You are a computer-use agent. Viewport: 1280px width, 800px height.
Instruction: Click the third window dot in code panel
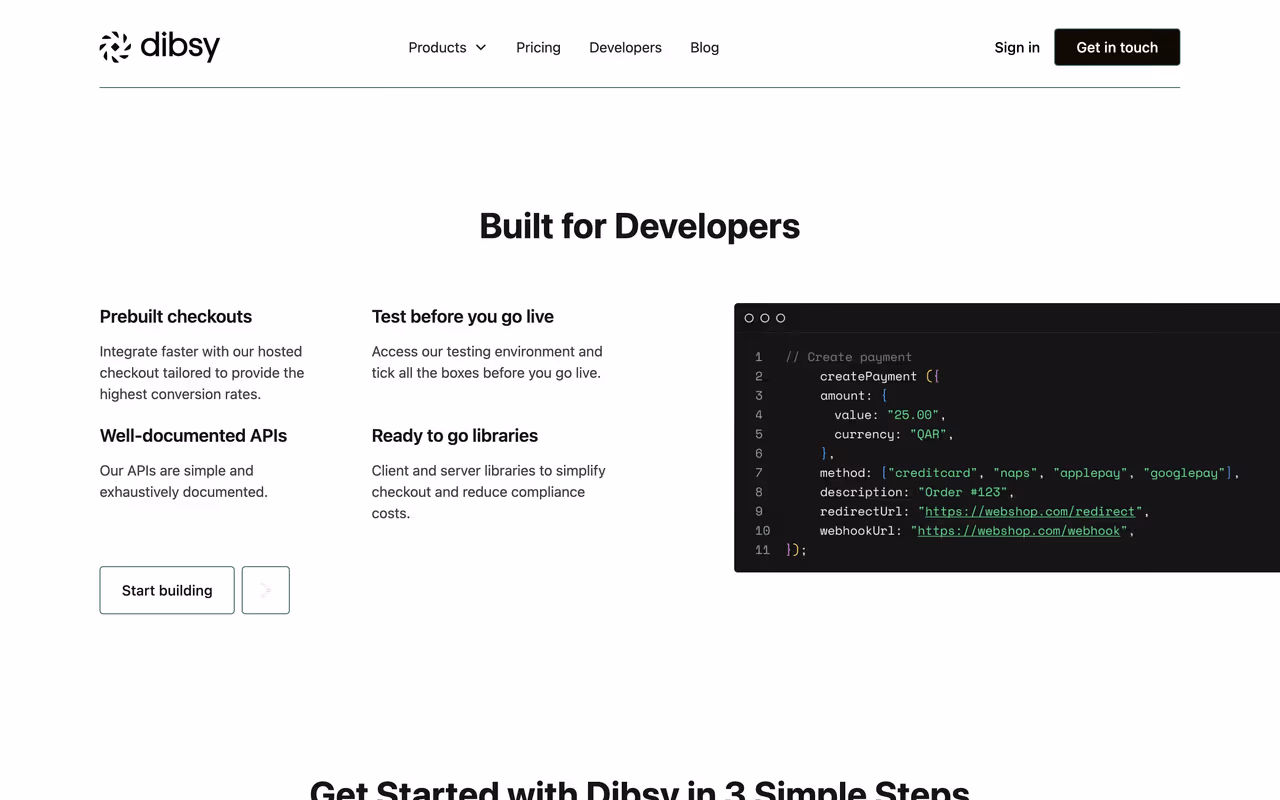781,318
